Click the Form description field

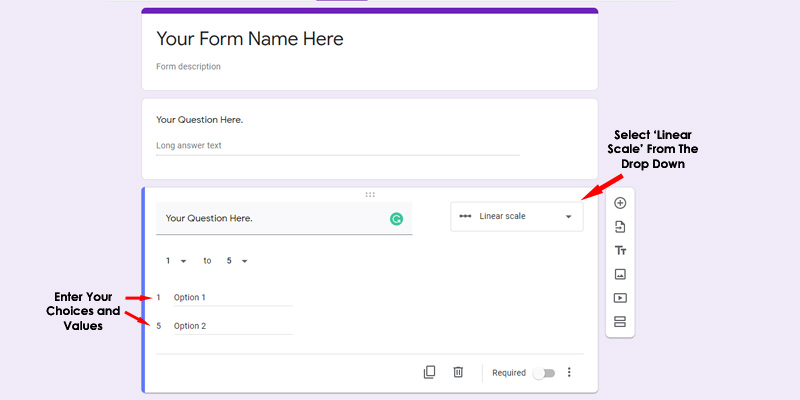point(188,66)
